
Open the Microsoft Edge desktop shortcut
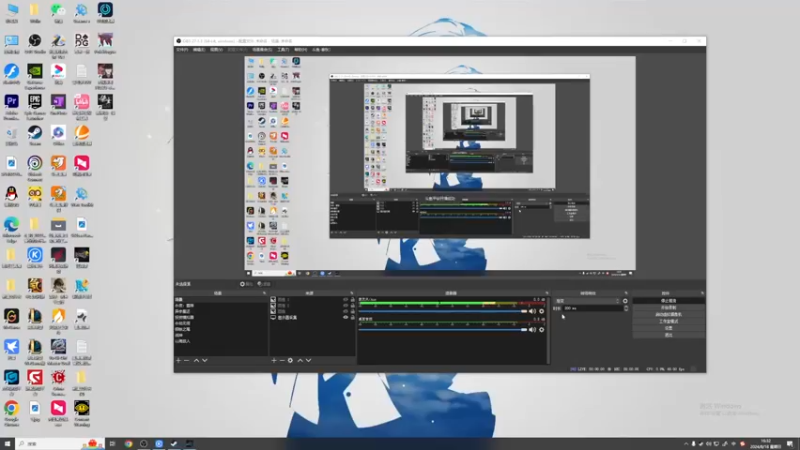[x=11, y=230]
